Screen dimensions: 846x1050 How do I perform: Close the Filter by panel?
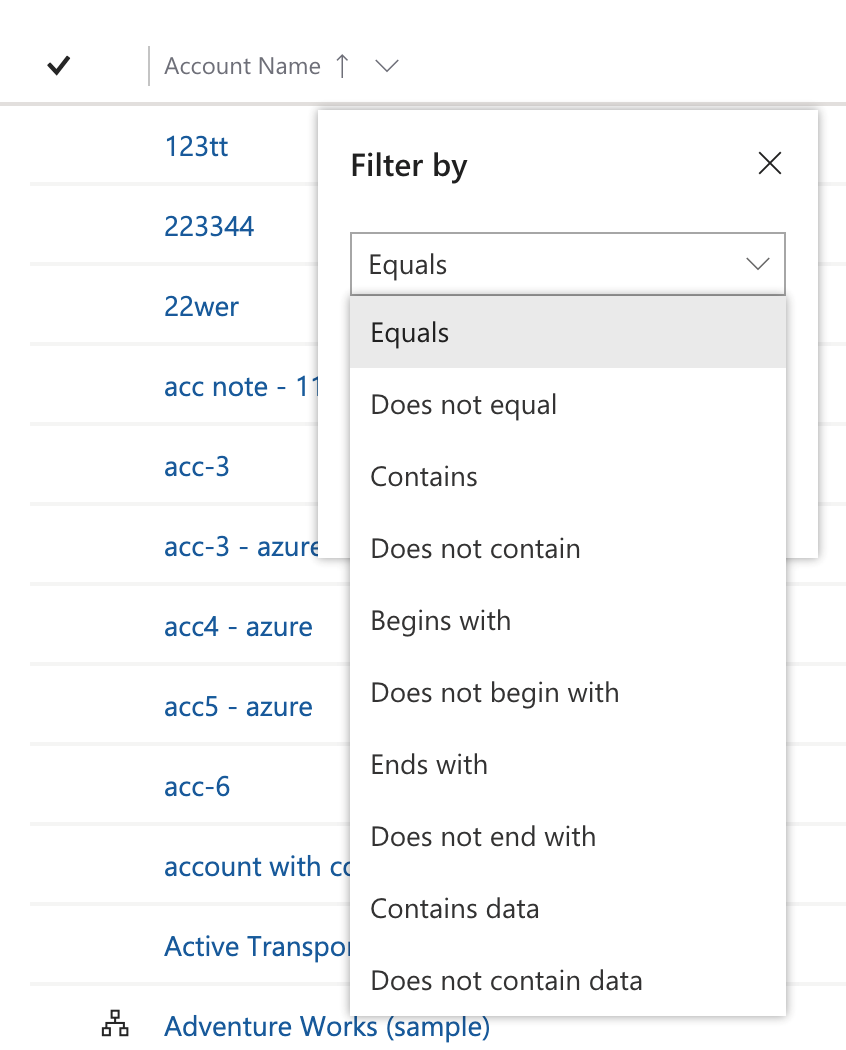click(769, 163)
